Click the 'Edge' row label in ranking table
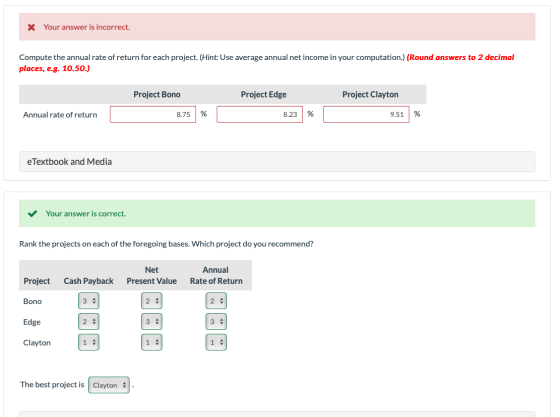The image size is (560, 417). click(32, 322)
